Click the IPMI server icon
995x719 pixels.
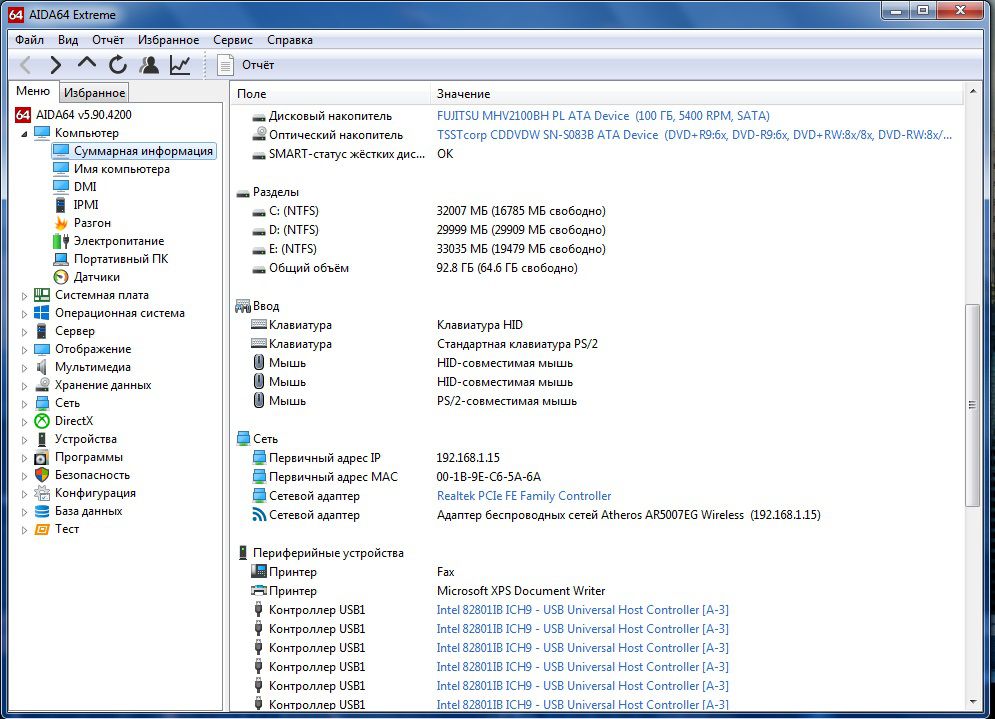61,205
